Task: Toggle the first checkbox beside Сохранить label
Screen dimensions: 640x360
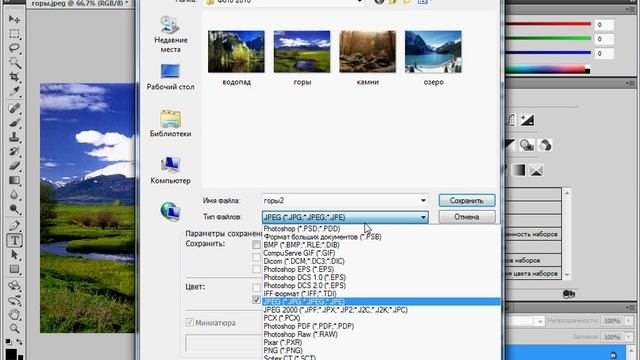Action: click(256, 244)
